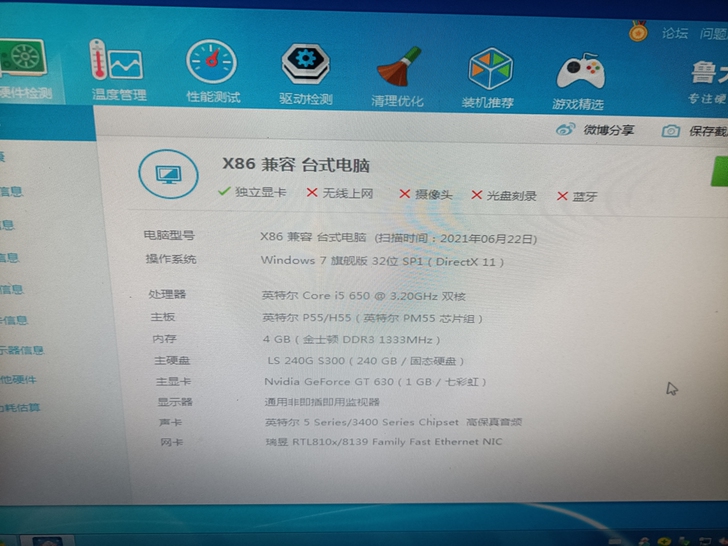Screen dimensions: 728x546
Task: Open the 清理优化 cleanup optimization tab
Action: [x=397, y=76]
